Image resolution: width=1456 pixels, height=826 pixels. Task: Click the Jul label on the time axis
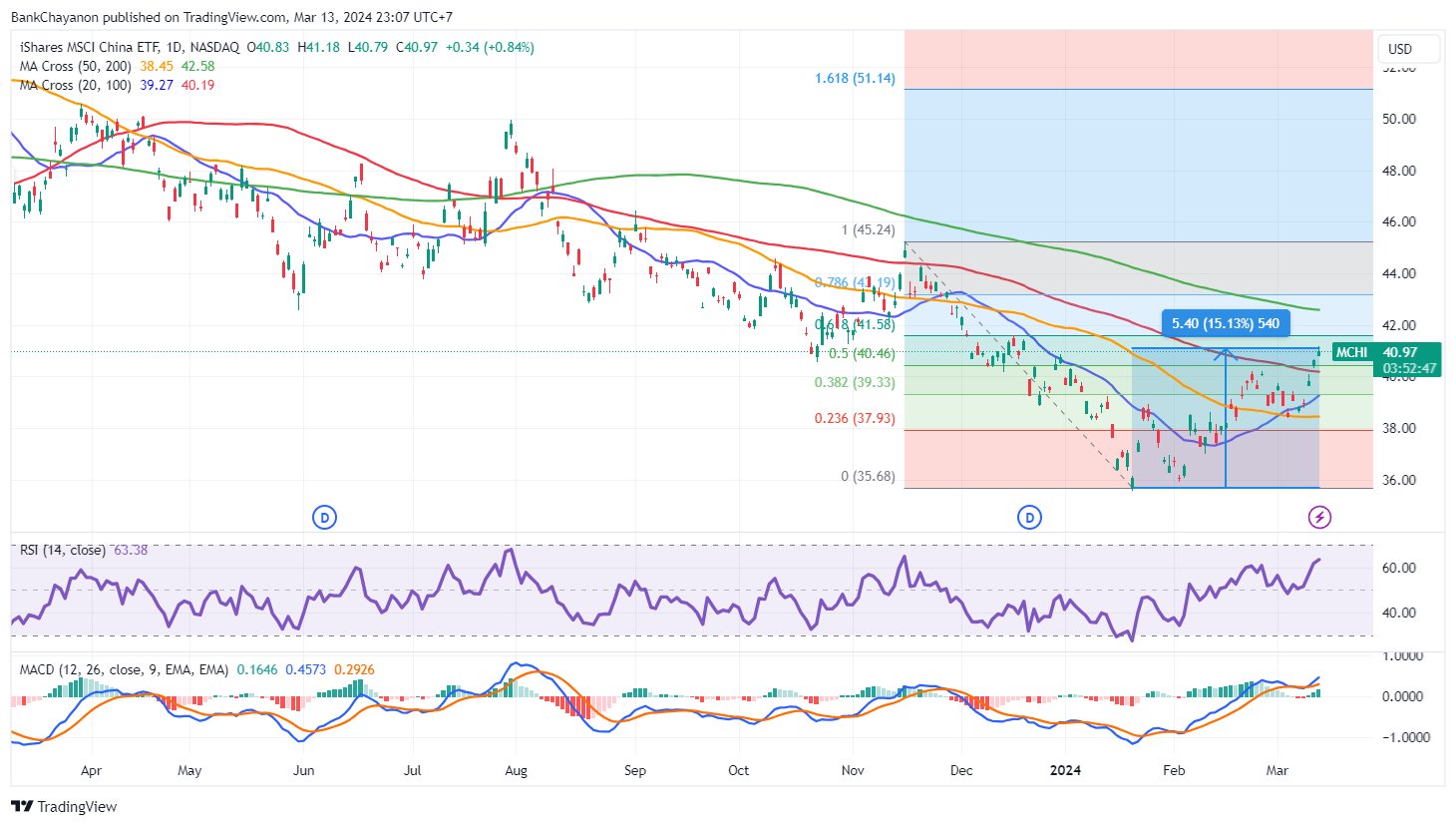coord(412,770)
